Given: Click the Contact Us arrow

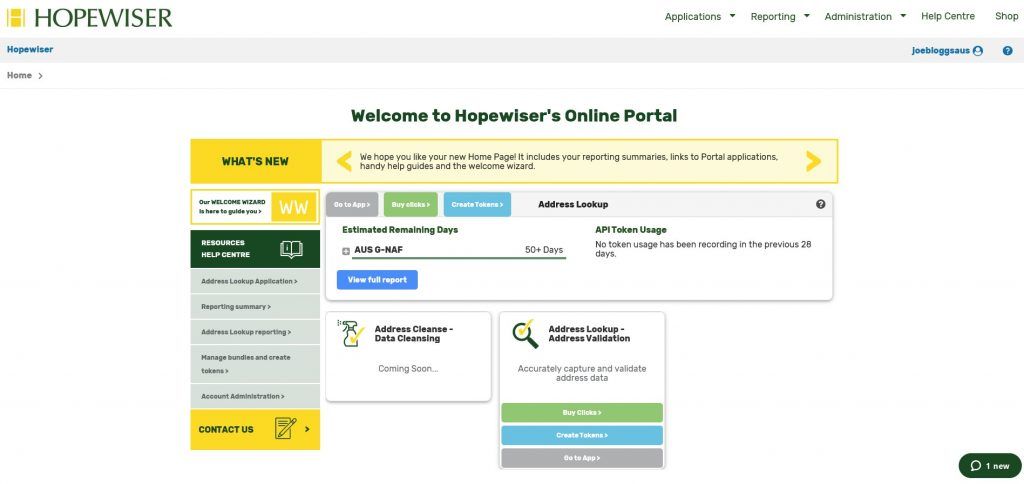Looking at the screenshot, I should 308,429.
